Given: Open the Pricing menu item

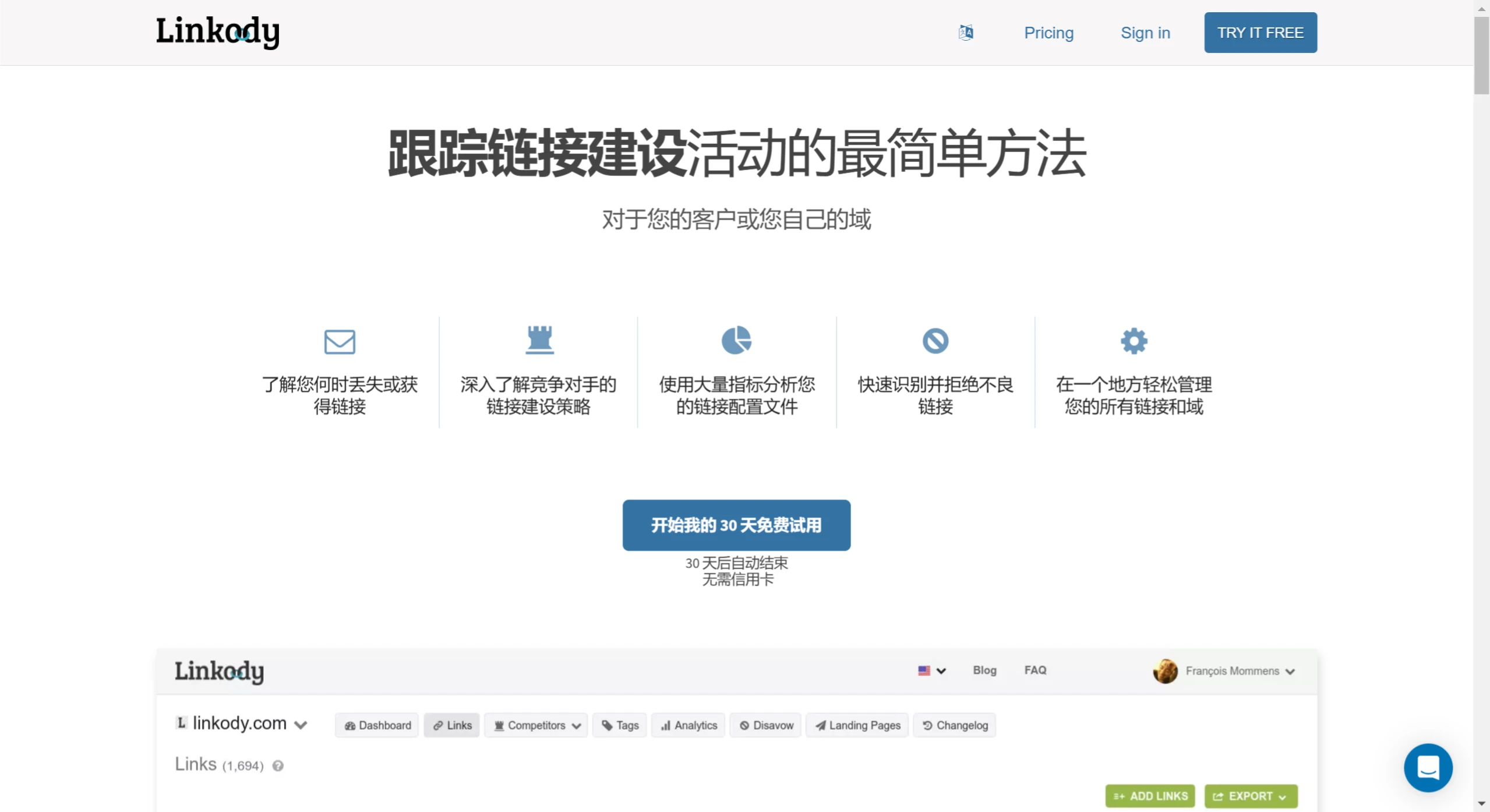Looking at the screenshot, I should coord(1048,33).
